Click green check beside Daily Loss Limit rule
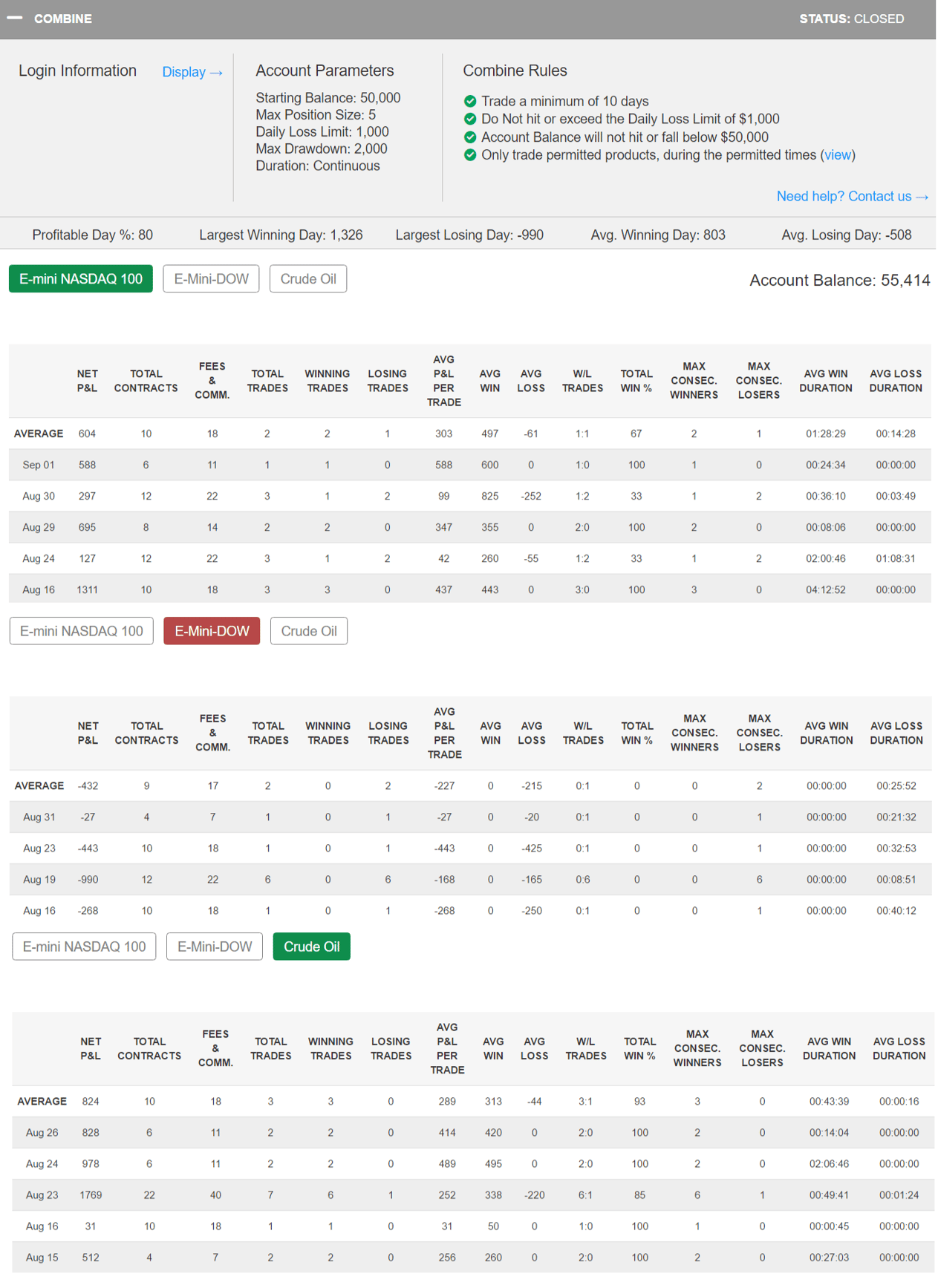This screenshot has width=938, height=1288. pos(470,119)
